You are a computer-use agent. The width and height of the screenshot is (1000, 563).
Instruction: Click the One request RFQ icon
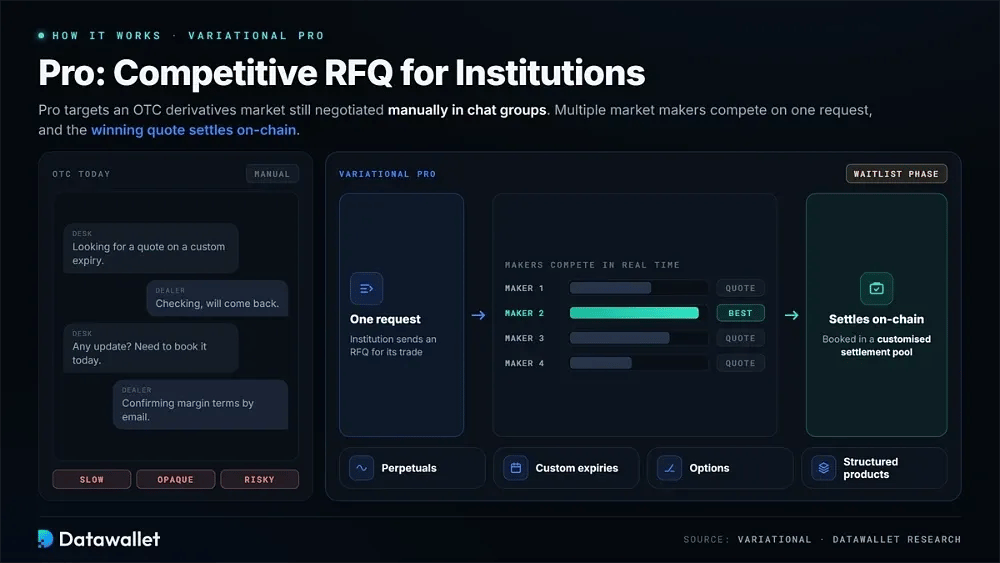click(366, 289)
